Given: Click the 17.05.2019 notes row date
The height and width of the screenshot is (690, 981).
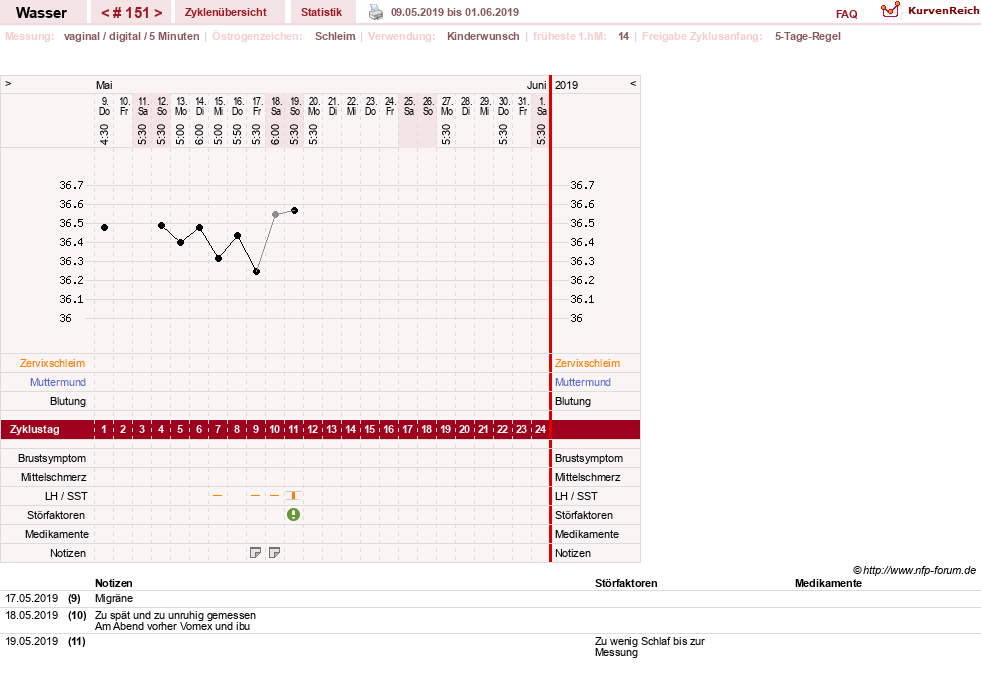Looking at the screenshot, I should click(x=31, y=599).
